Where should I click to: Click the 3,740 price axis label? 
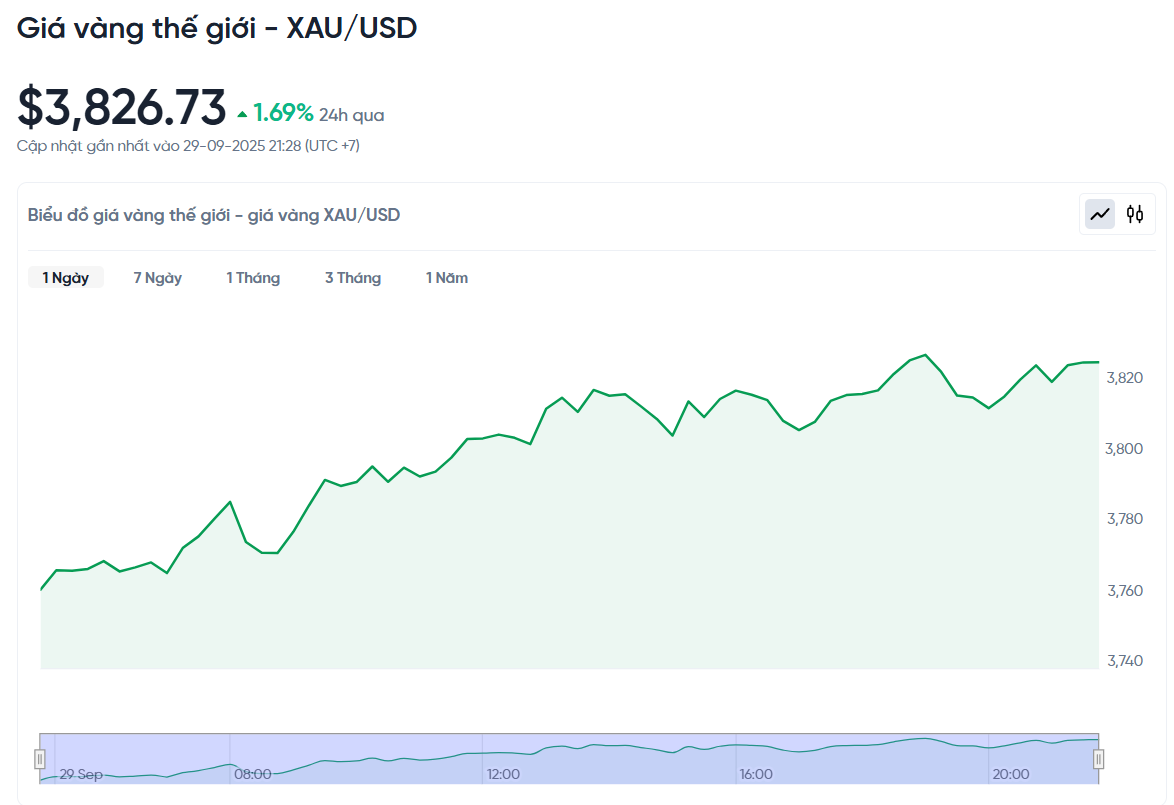tap(1124, 661)
